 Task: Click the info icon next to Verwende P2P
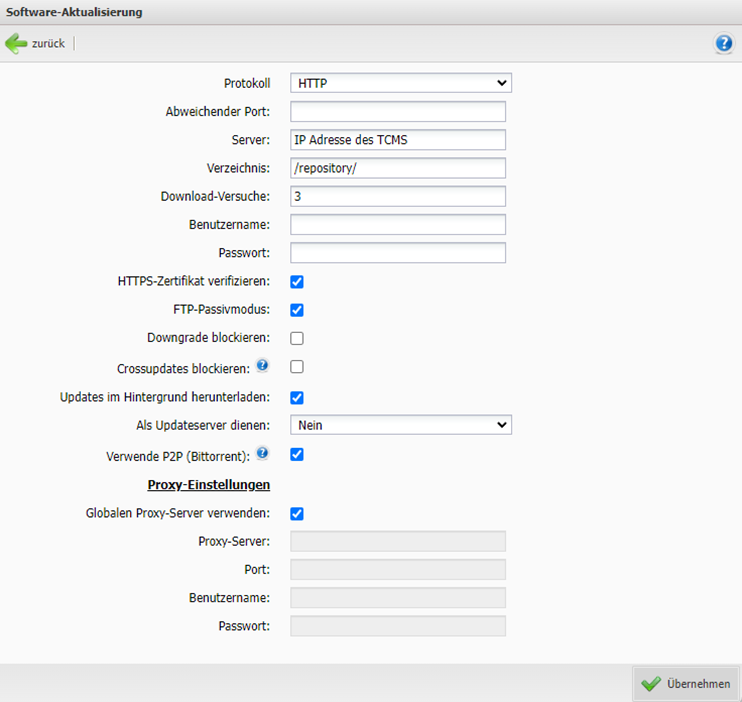coord(263,453)
